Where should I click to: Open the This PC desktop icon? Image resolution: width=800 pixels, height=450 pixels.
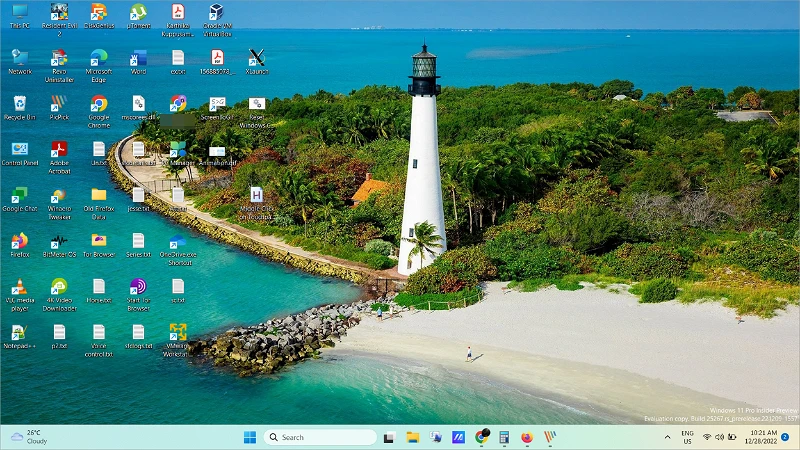pyautogui.click(x=20, y=16)
